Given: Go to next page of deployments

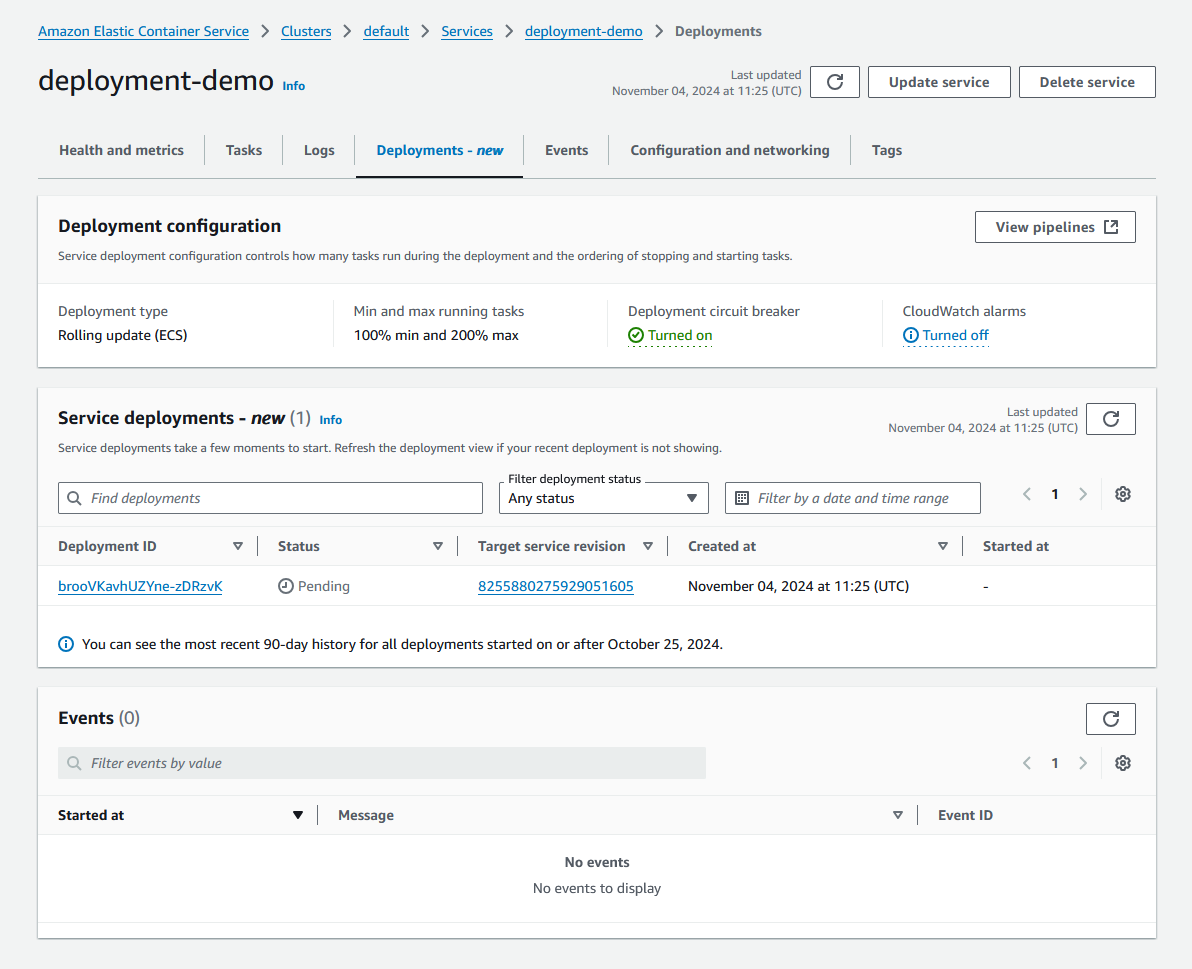Looking at the screenshot, I should click(x=1083, y=493).
